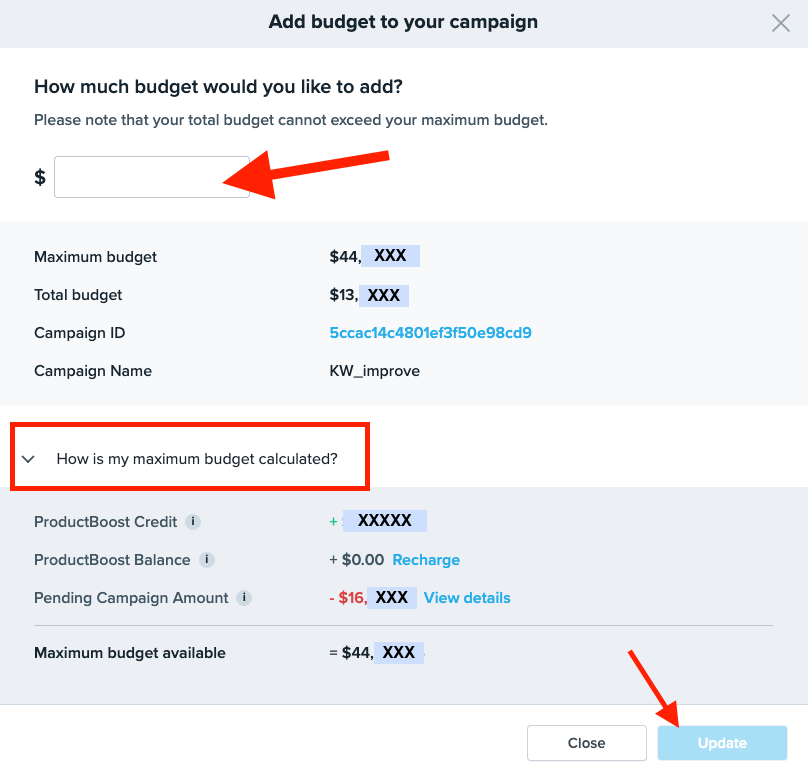Click the Pending Campaign Amount info icon
This screenshot has width=808, height=778.
pyautogui.click(x=244, y=598)
